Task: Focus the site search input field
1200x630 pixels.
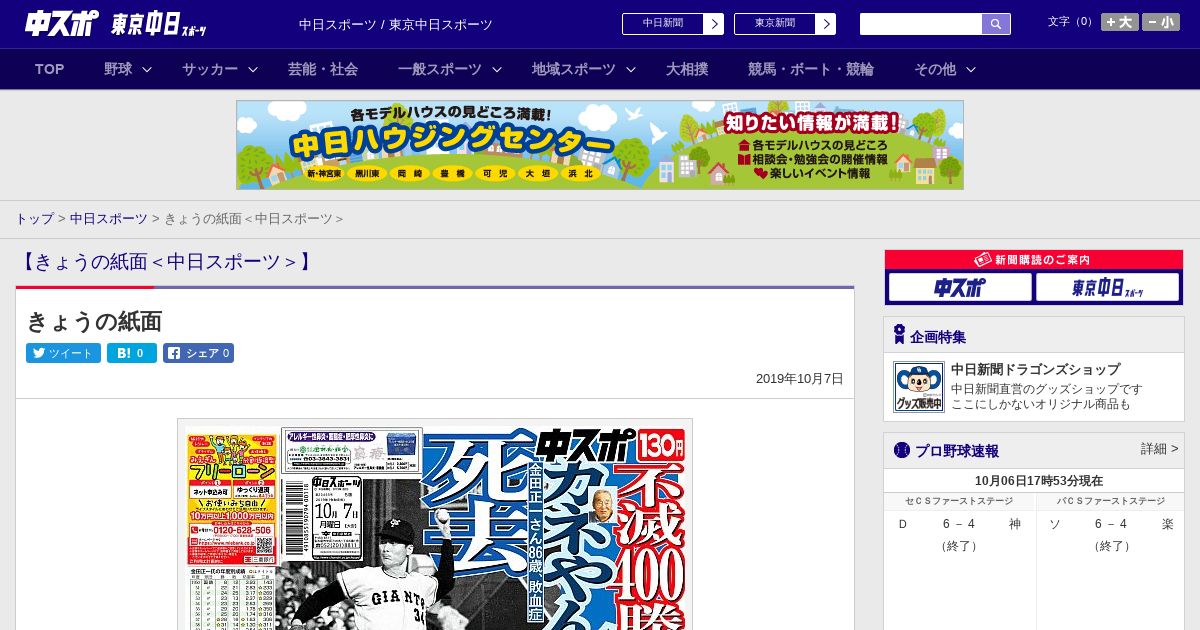Action: [x=921, y=24]
